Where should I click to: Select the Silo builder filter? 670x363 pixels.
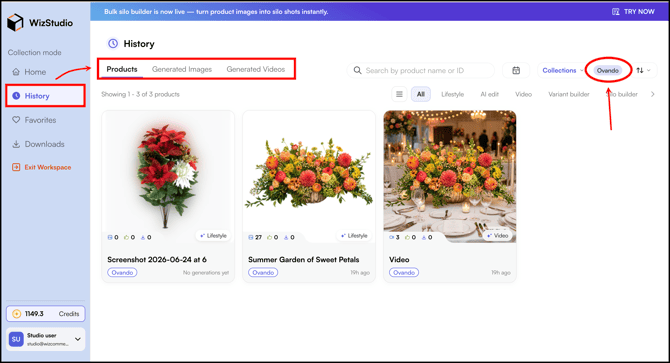622,94
